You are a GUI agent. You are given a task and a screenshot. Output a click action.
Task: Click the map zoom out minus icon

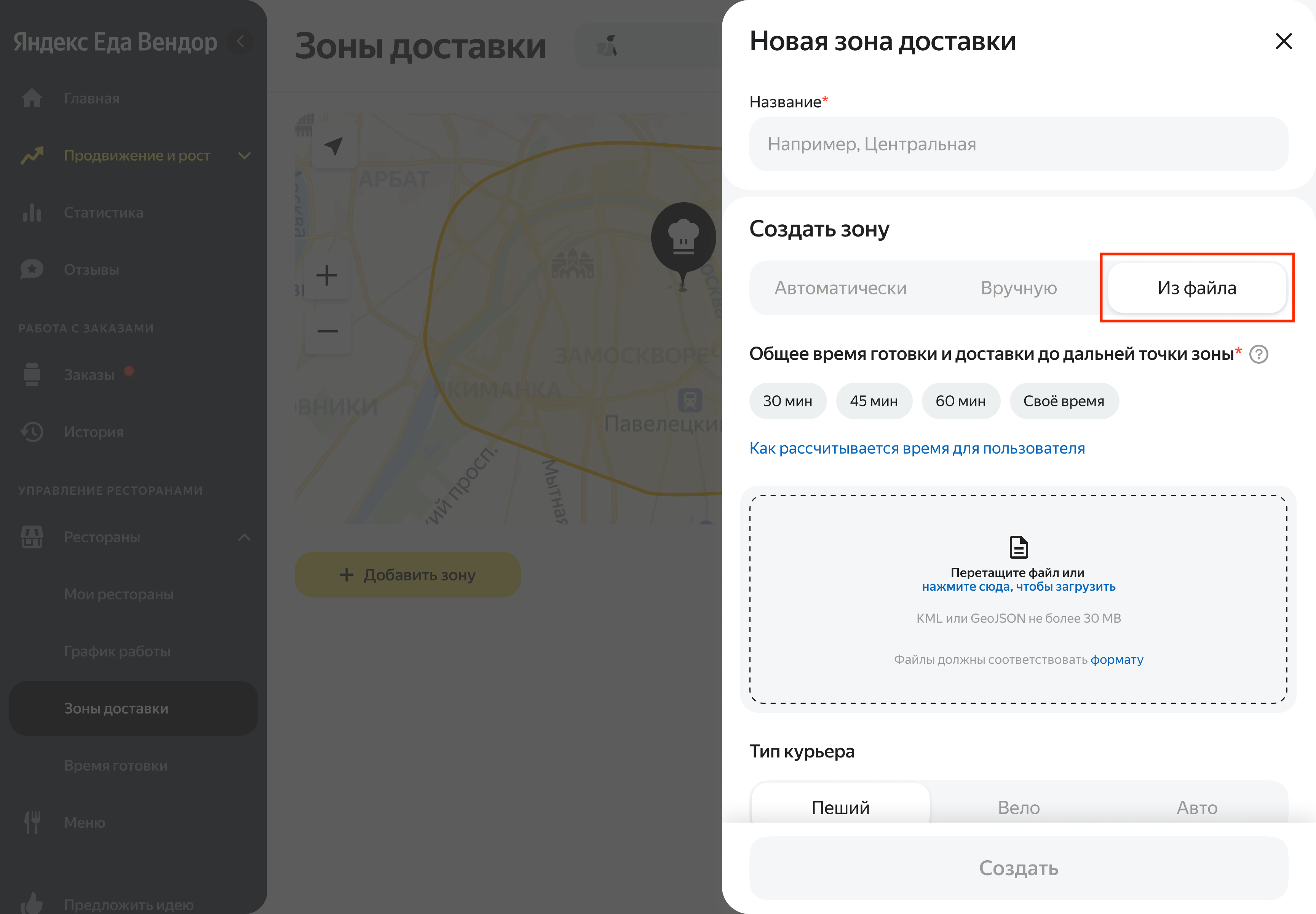point(327,331)
